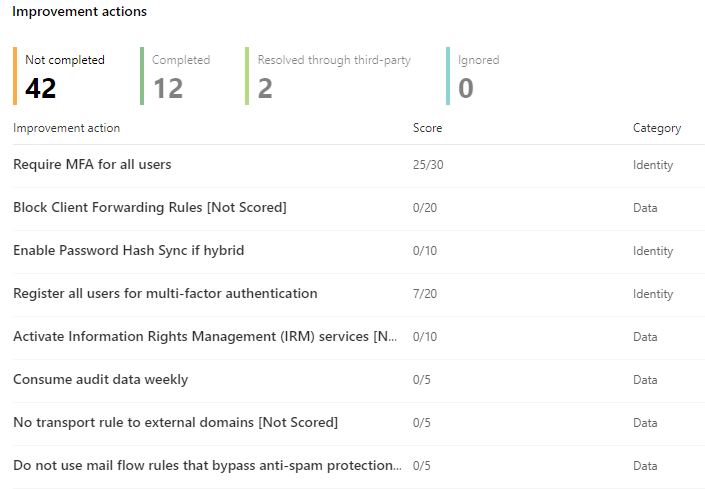This screenshot has width=705, height=489.
Task: Sort by Improvement action column header
Action: tap(66, 128)
